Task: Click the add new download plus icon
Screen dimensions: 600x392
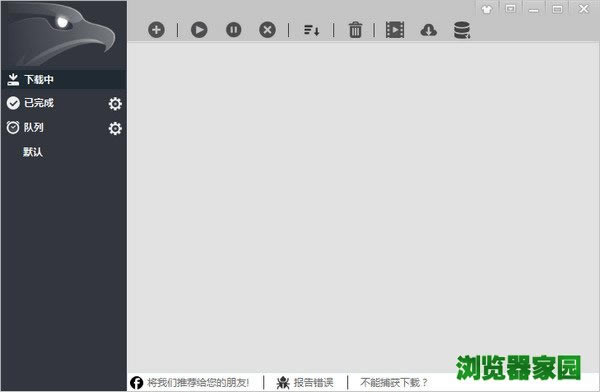Action: click(156, 30)
